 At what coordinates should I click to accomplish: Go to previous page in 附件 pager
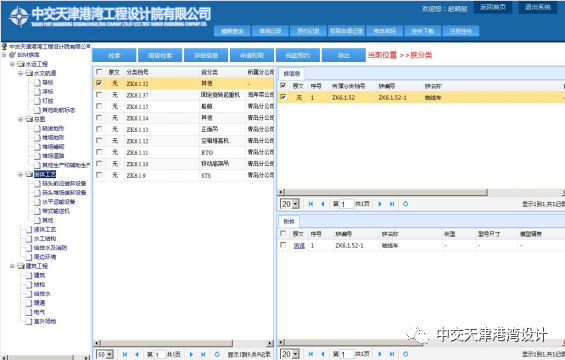pyautogui.click(x=323, y=354)
